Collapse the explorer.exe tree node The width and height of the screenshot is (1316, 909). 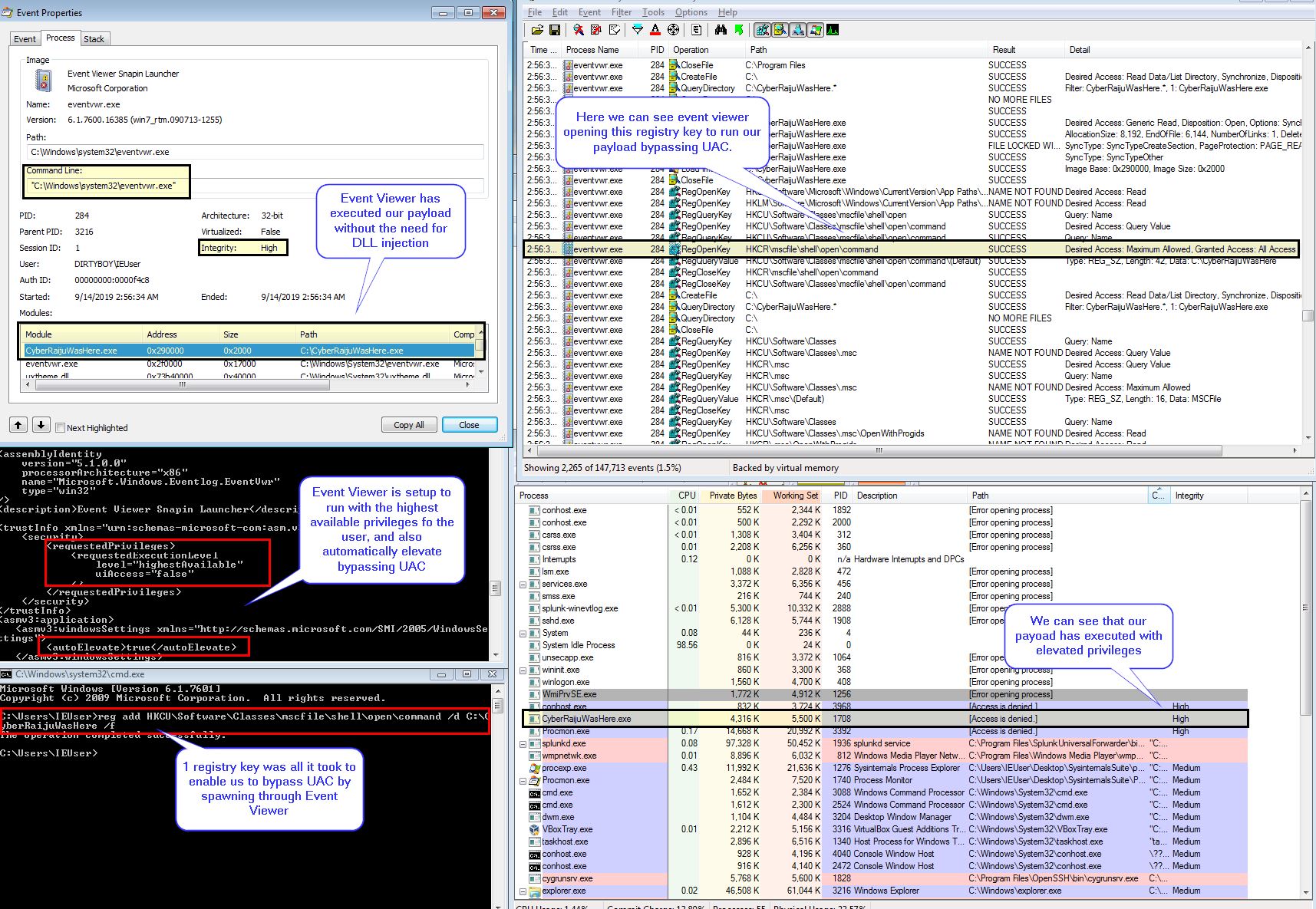coord(523,891)
